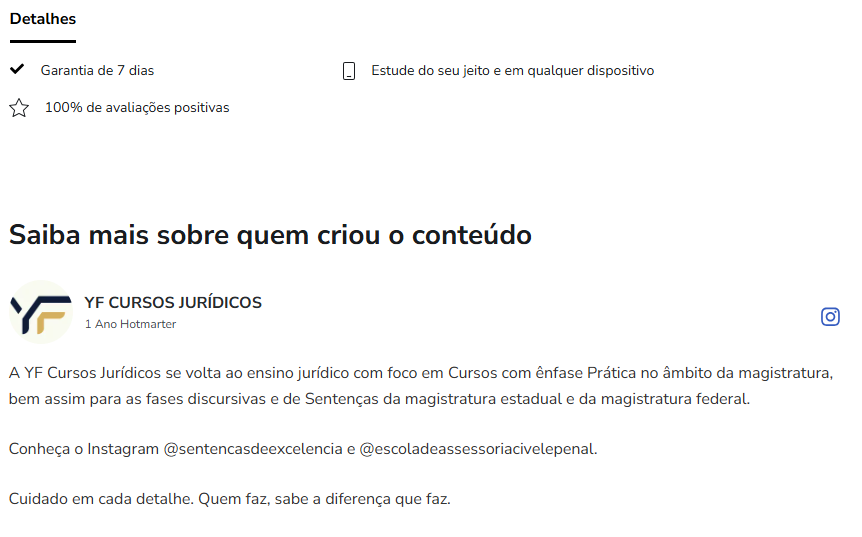Click the Garantia de 7 dias text
The height and width of the screenshot is (537, 862).
97,70
